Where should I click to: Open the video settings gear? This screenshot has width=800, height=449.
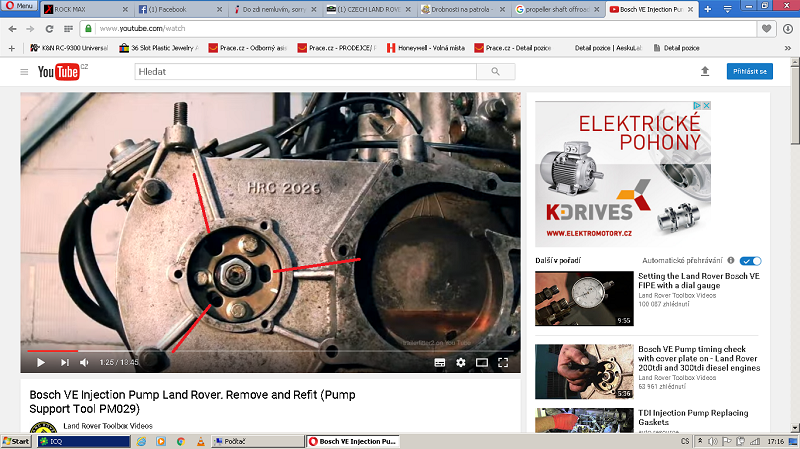tap(460, 363)
